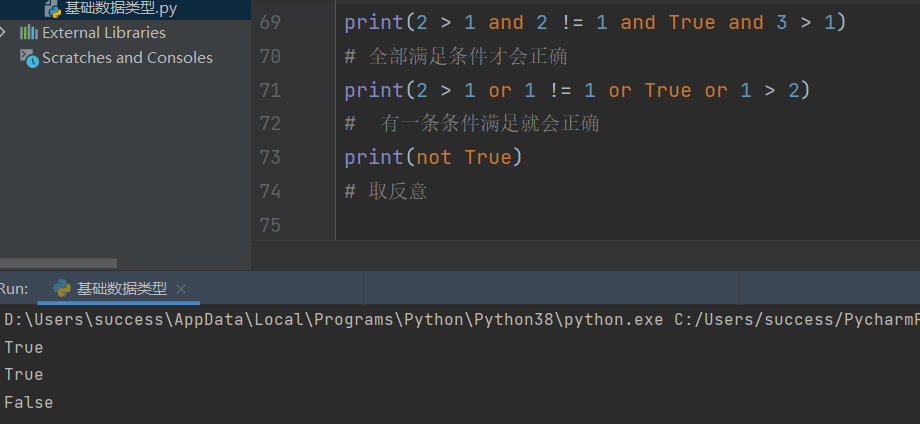Viewport: 920px width, 424px height.
Task: Switch to the 基础数据类型 run tab
Action: [x=121, y=289]
